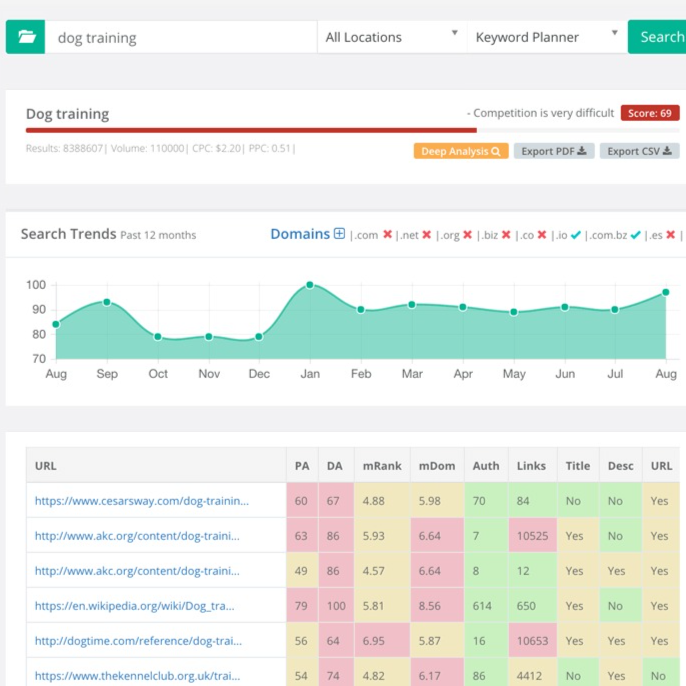Click the keyword search input field
Image resolution: width=686 pixels, height=686 pixels.
tap(181, 38)
